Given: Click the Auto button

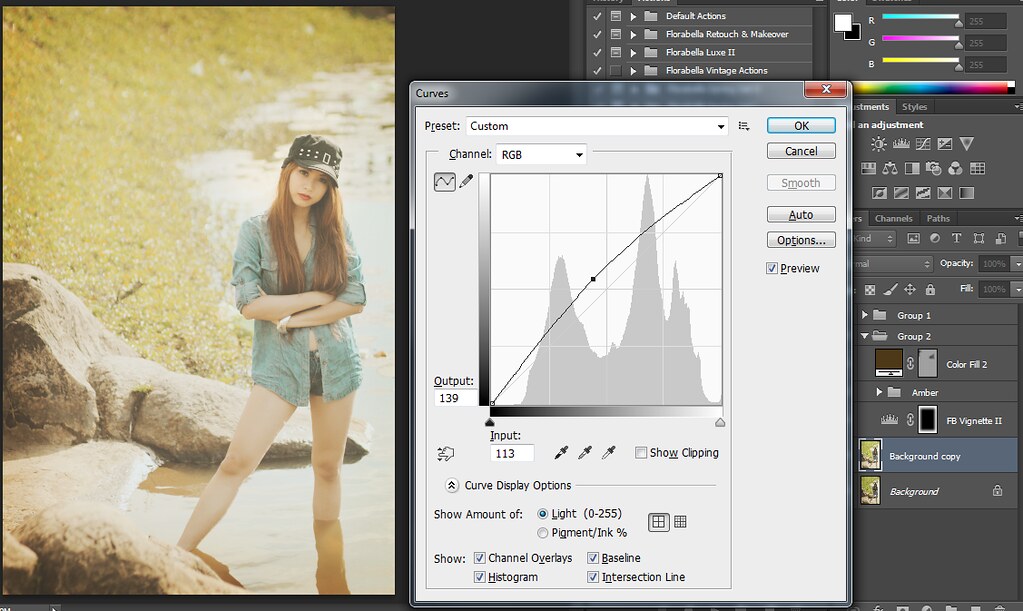Looking at the screenshot, I should coord(801,215).
